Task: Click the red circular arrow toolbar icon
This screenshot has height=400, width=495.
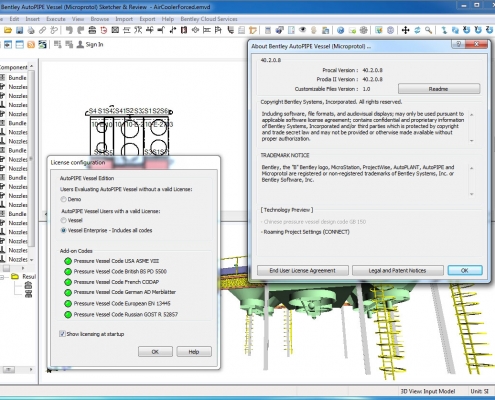Action: click(104, 30)
